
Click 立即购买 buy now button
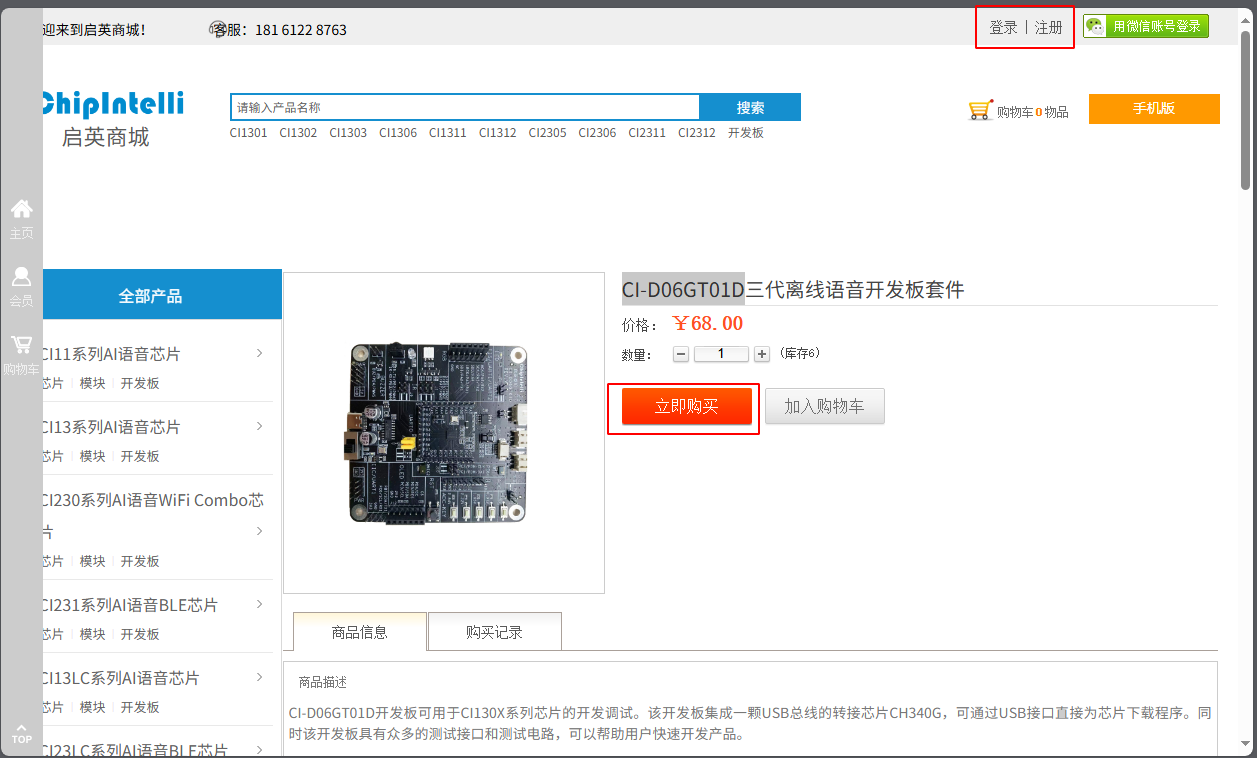pos(687,407)
